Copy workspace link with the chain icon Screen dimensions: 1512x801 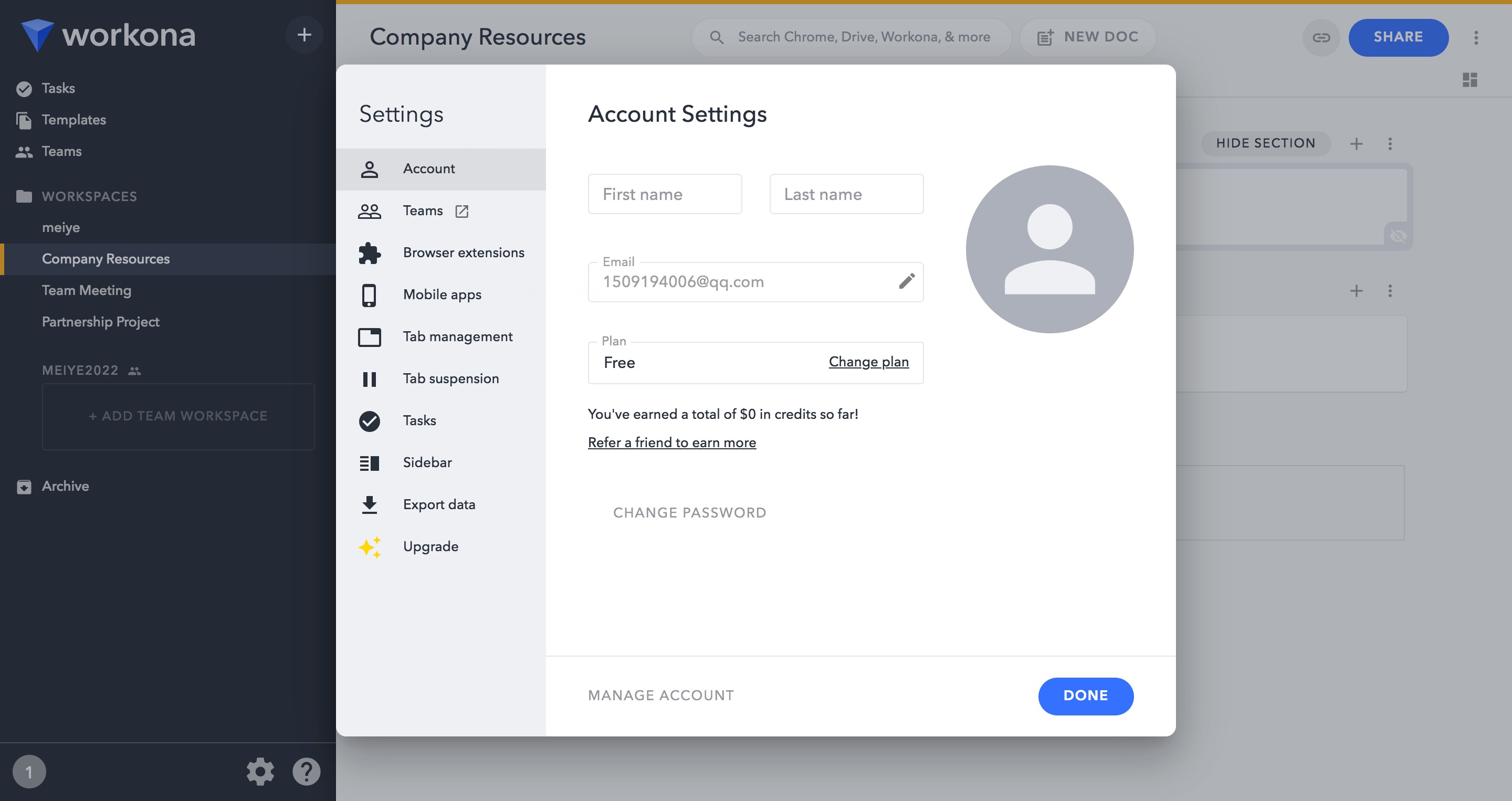(1321, 38)
